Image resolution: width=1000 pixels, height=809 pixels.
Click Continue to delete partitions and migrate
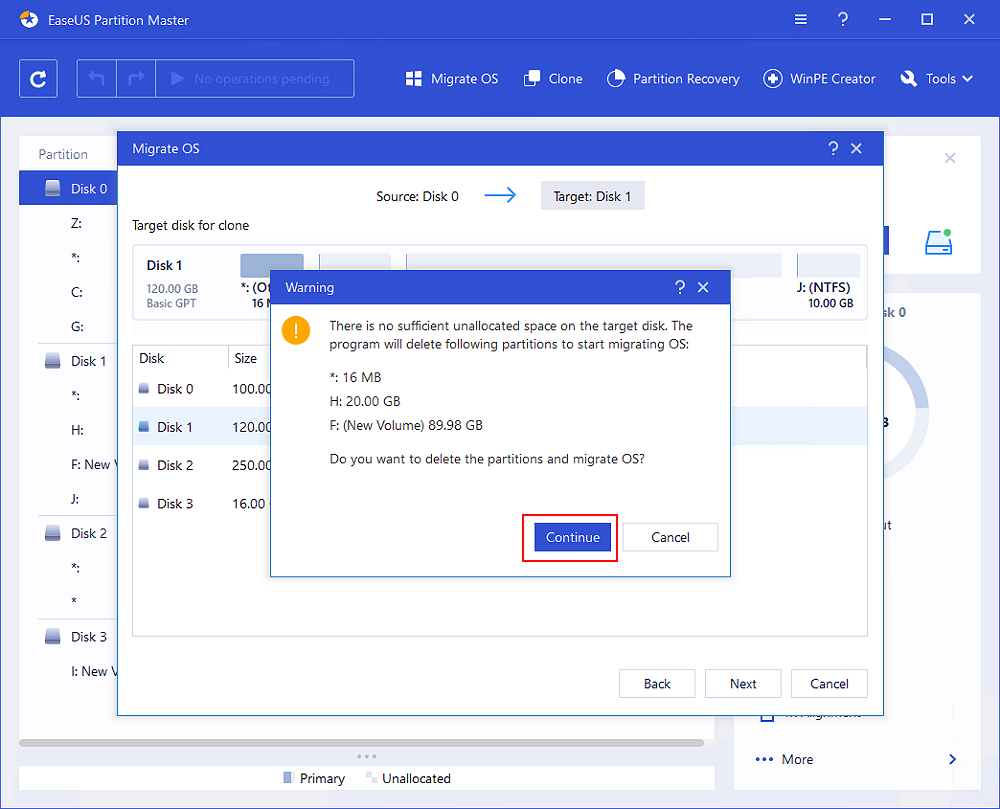pyautogui.click(x=570, y=537)
